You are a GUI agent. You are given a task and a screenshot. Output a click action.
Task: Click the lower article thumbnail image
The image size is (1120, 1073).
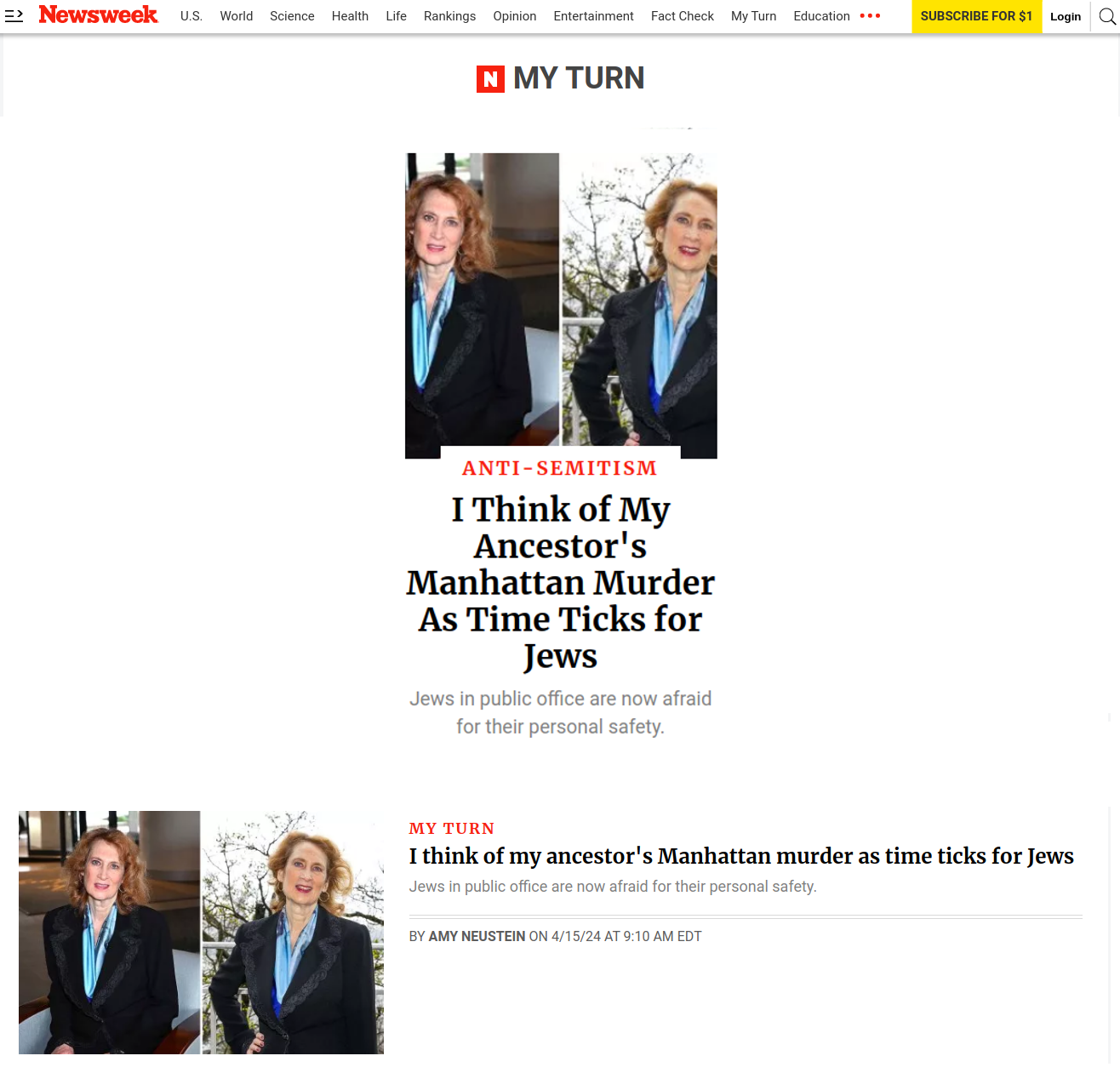coord(201,933)
